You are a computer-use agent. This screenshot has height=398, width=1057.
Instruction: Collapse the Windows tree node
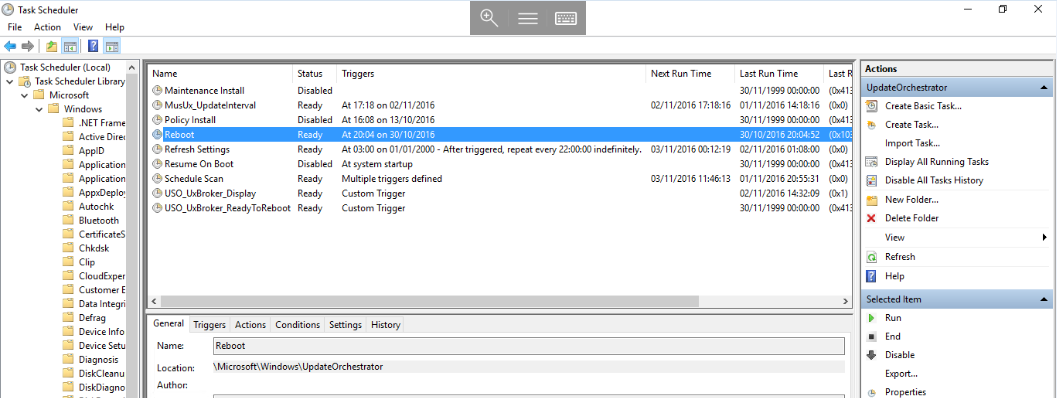(x=38, y=109)
